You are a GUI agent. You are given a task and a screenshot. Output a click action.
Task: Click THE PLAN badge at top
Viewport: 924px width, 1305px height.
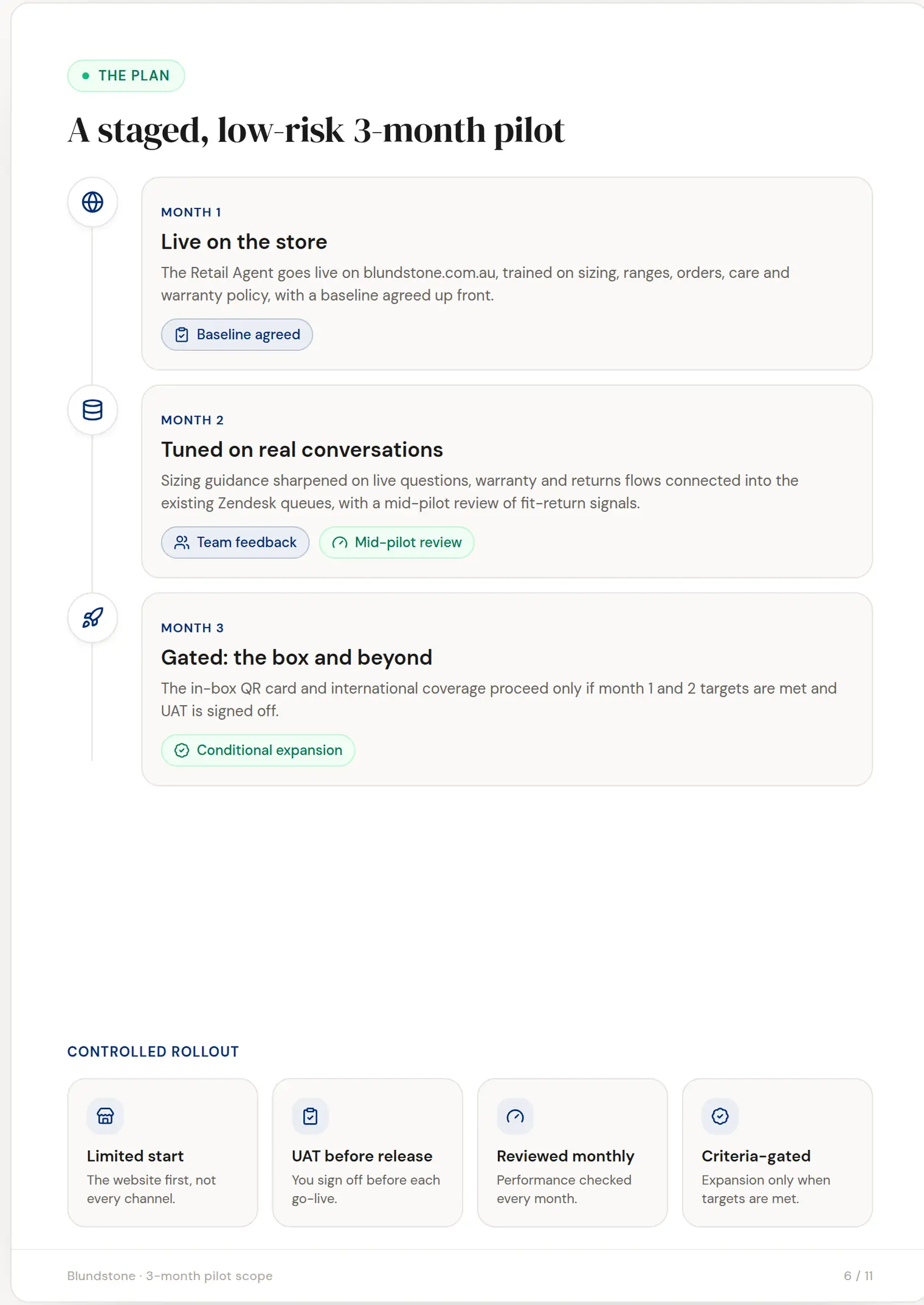point(126,75)
